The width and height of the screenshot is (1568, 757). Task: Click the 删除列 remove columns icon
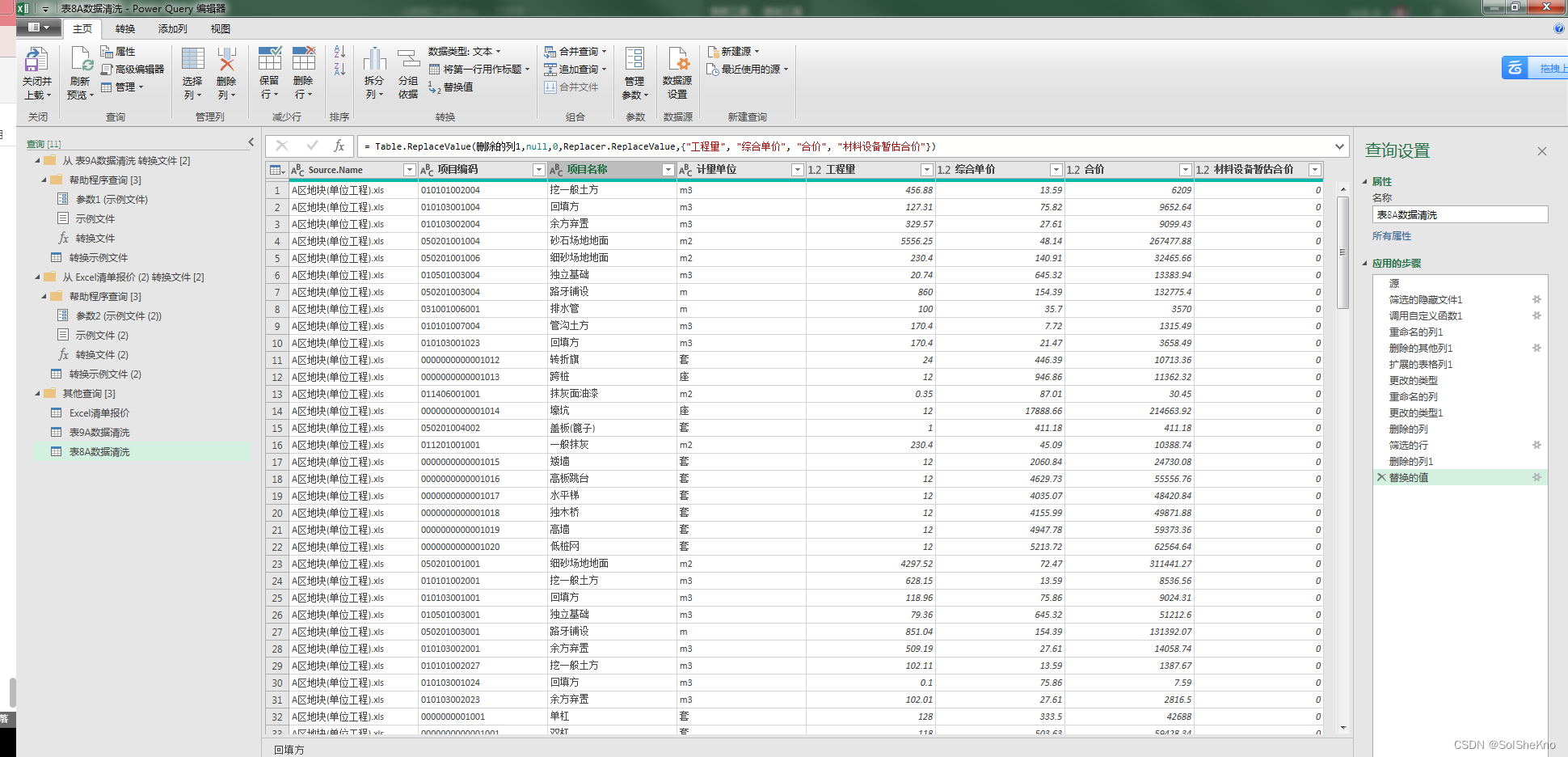coord(227,60)
